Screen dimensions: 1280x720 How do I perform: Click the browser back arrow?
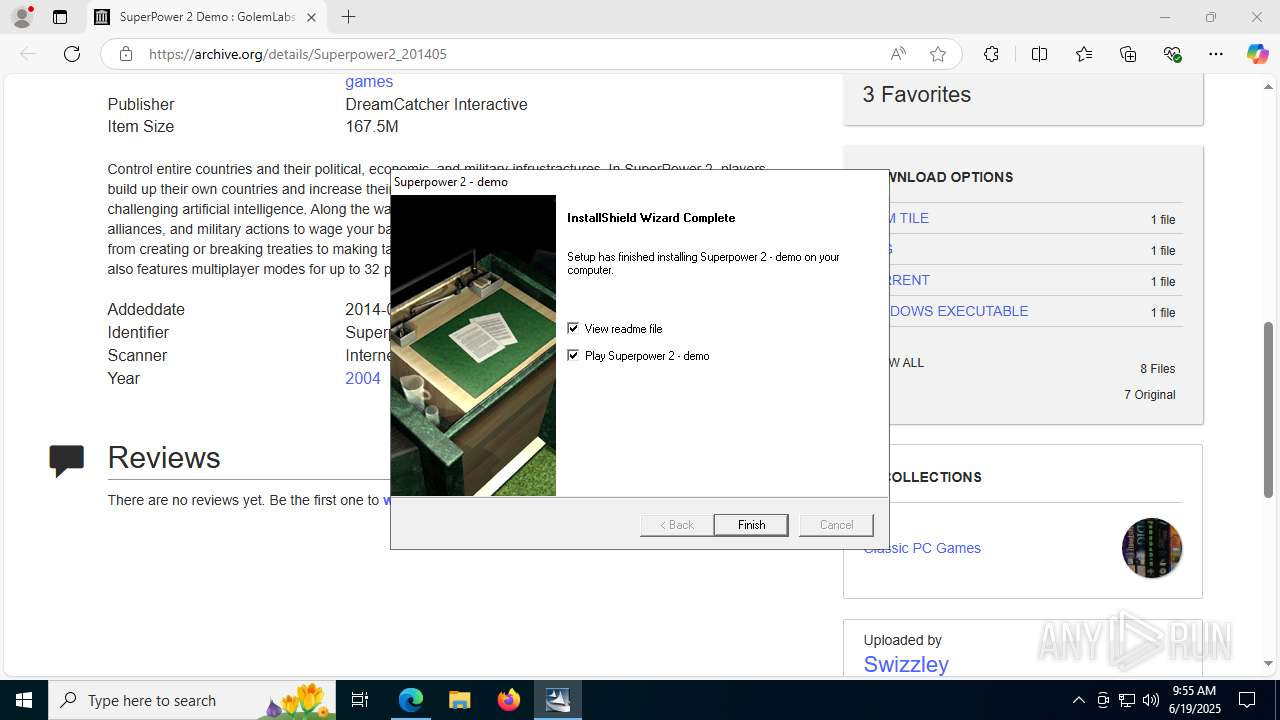(28, 54)
